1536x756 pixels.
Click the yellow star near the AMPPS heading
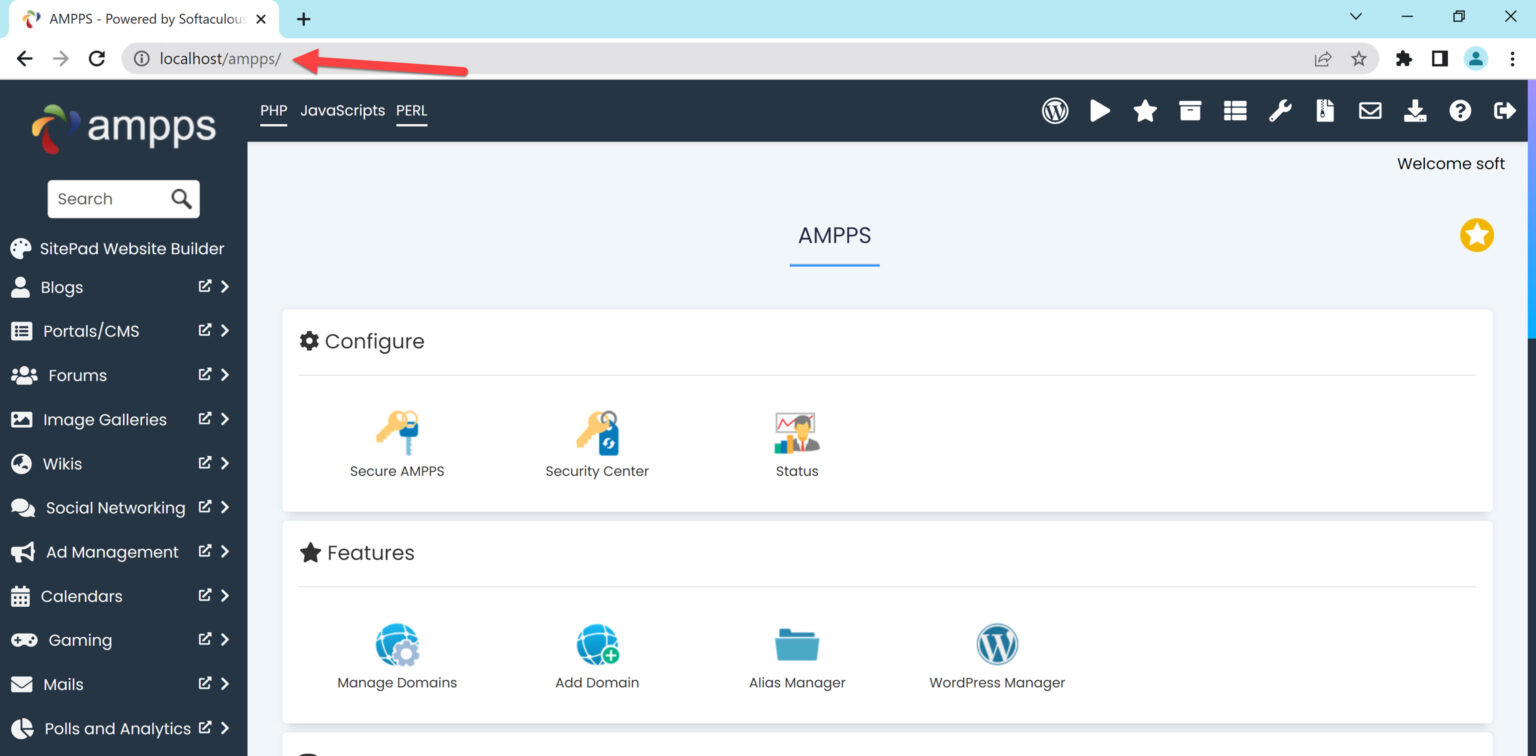coord(1477,235)
